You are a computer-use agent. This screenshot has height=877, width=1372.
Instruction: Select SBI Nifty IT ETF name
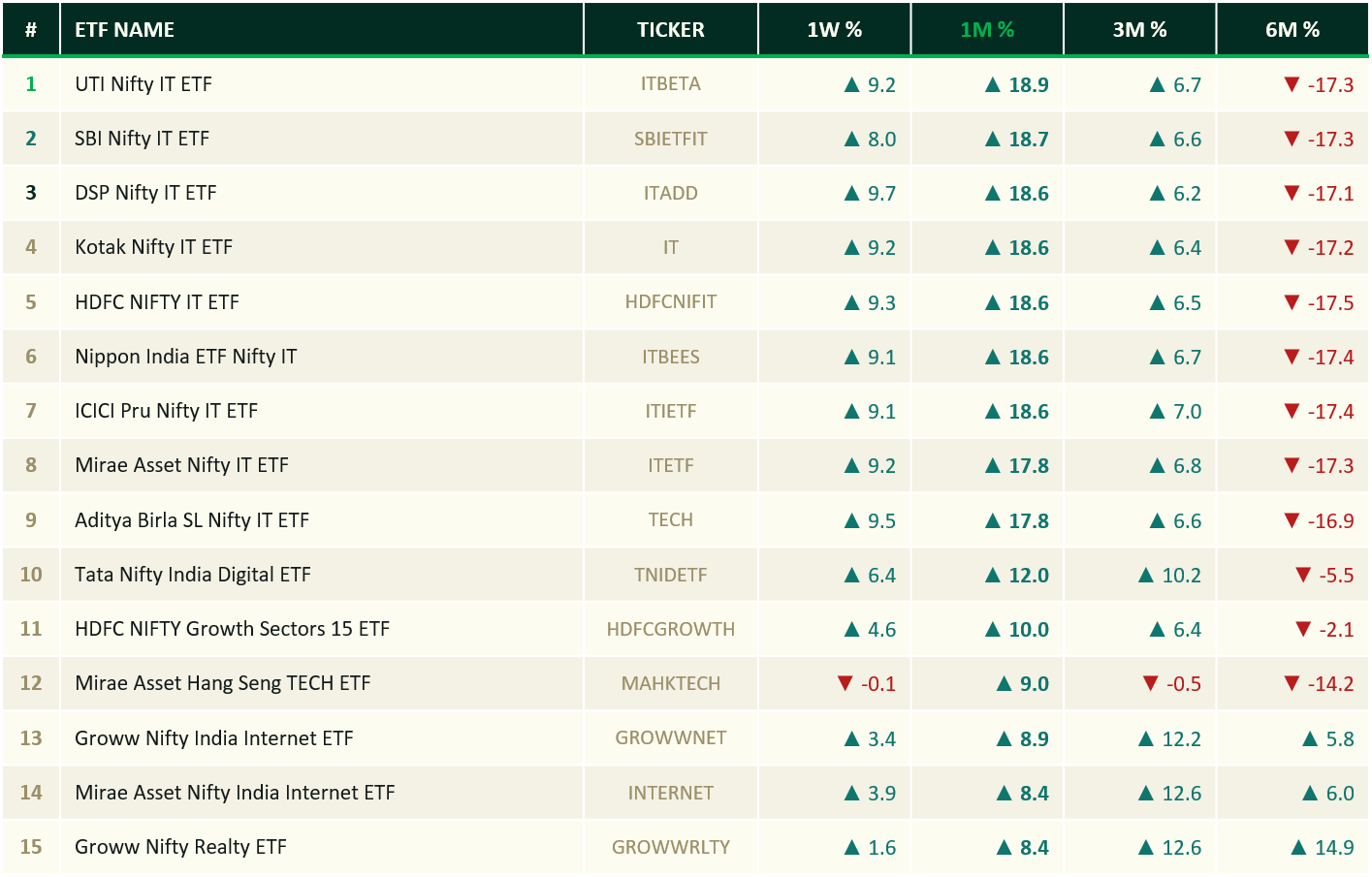coord(143,139)
